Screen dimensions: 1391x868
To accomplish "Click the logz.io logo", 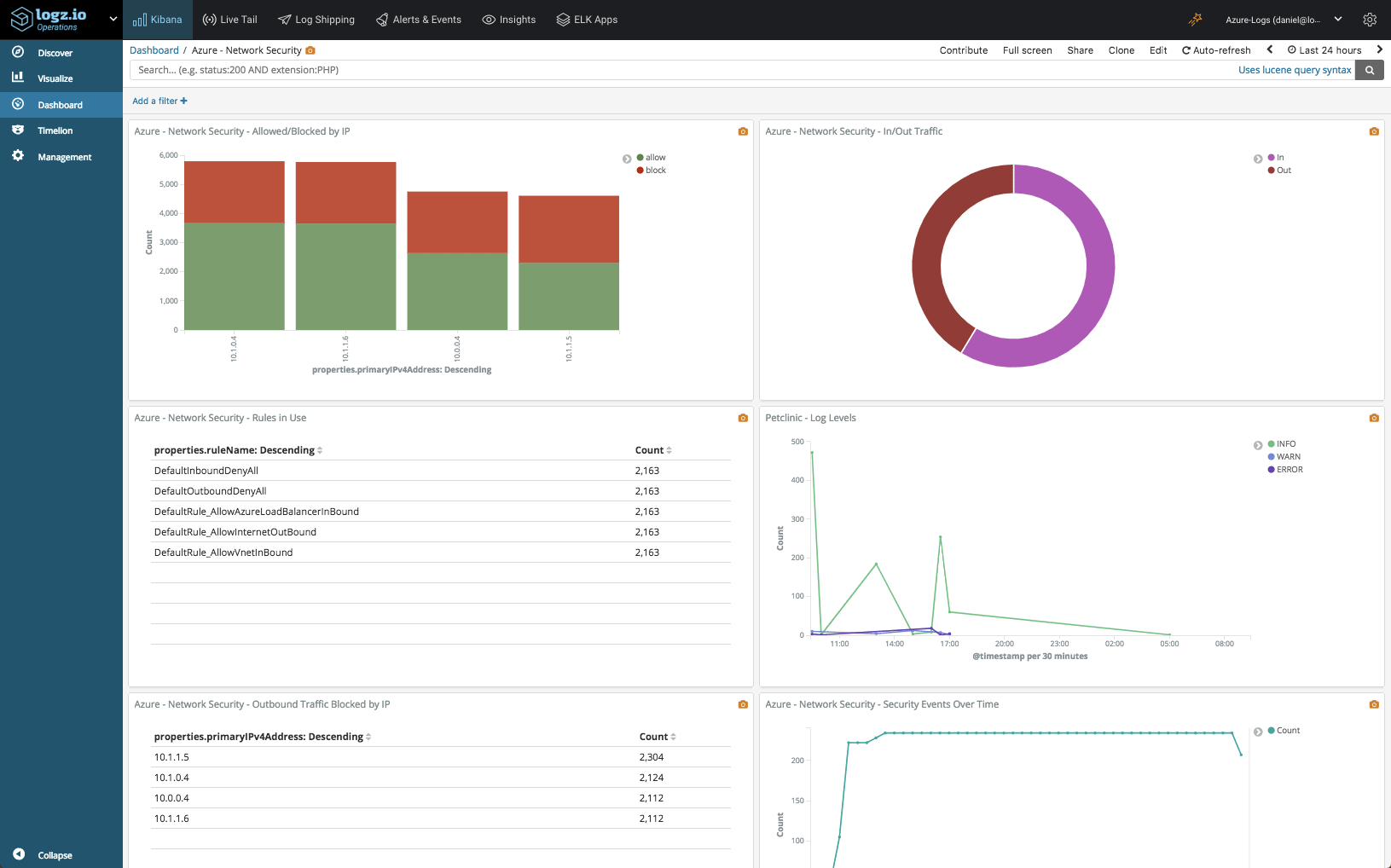I will [x=49, y=19].
